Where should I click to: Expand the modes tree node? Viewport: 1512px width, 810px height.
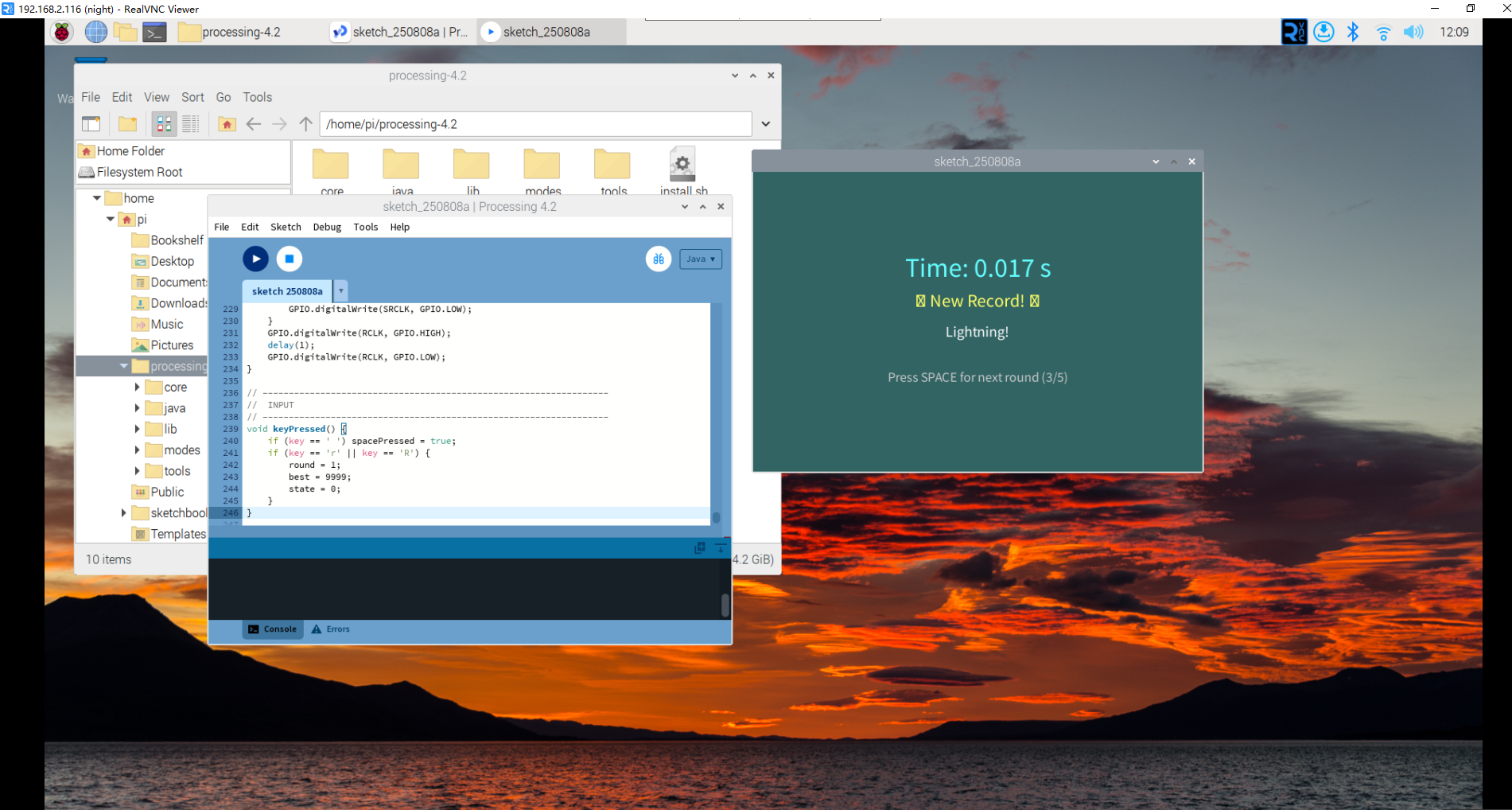(137, 450)
